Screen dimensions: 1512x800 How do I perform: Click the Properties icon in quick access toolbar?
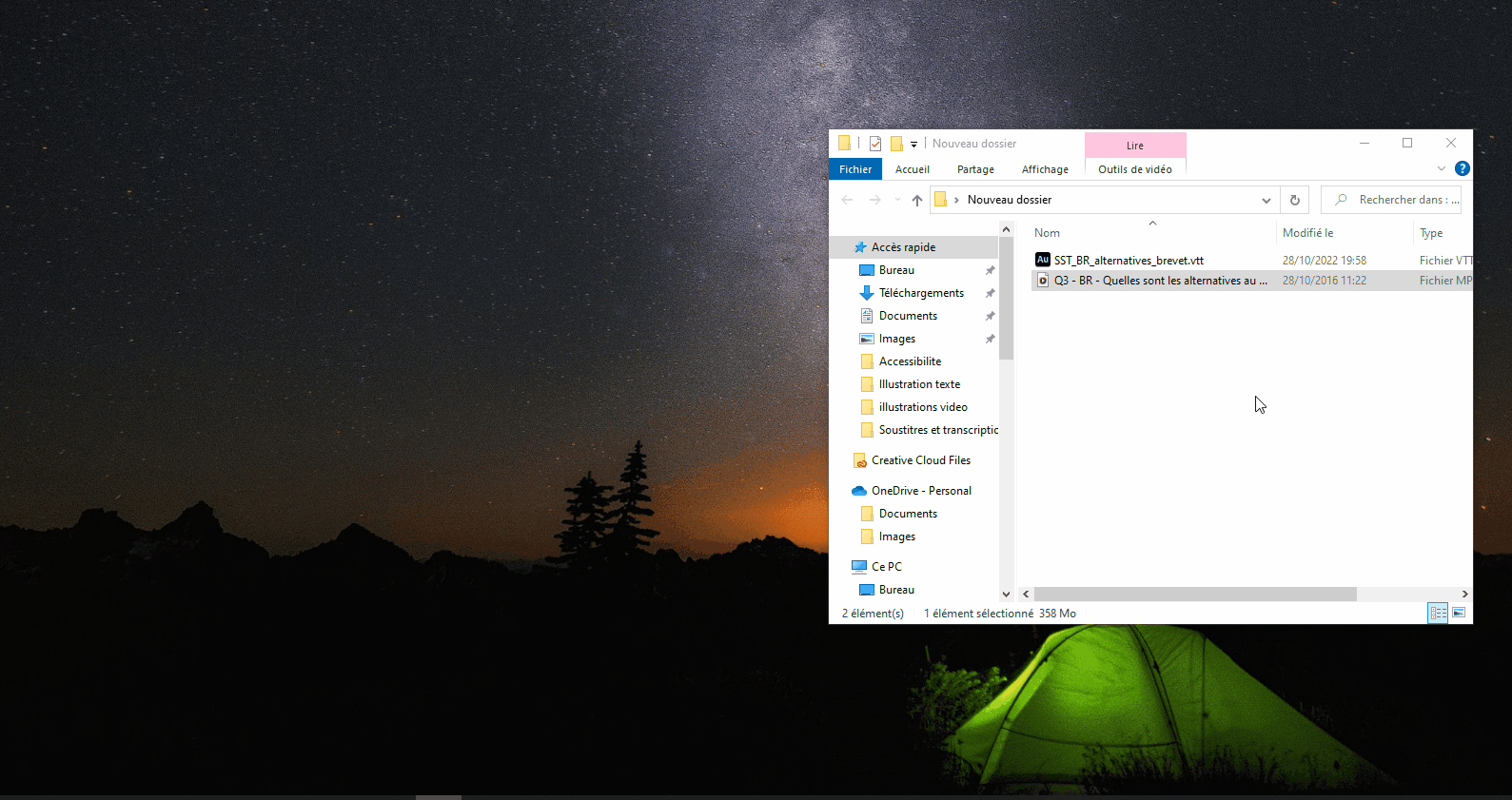[875, 144]
